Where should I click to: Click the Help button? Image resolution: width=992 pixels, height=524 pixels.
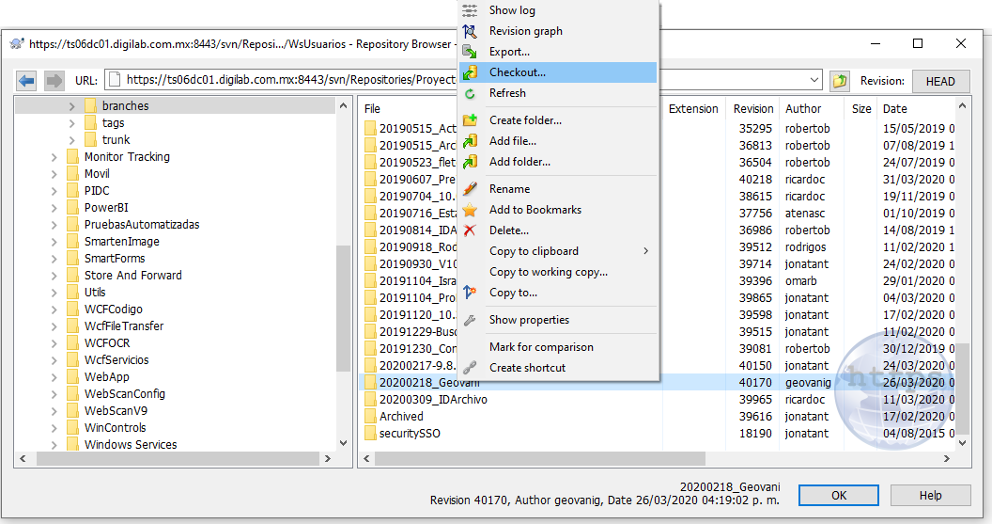[x=930, y=495]
